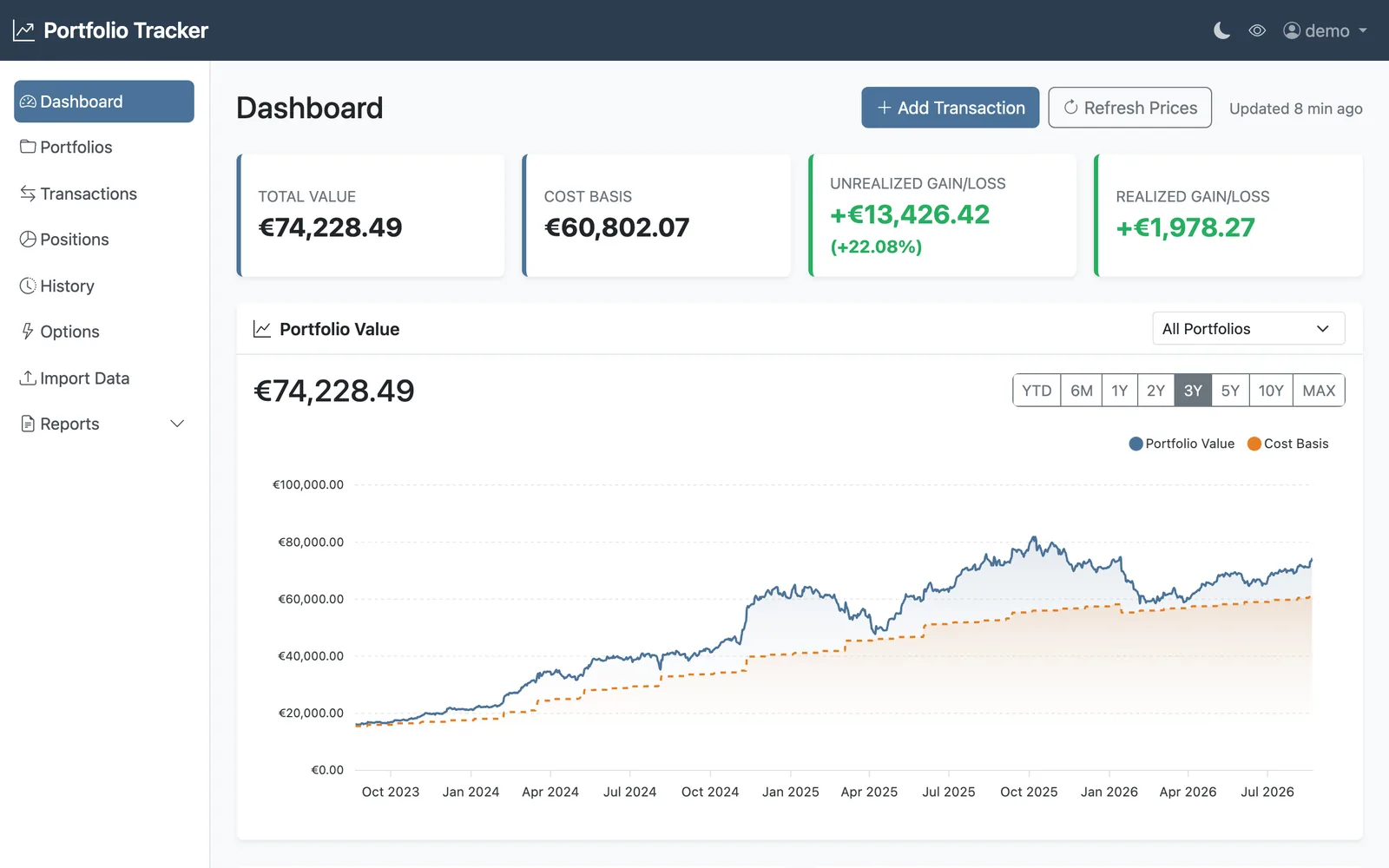
Task: Click the demo user avatar icon
Action: (x=1292, y=31)
